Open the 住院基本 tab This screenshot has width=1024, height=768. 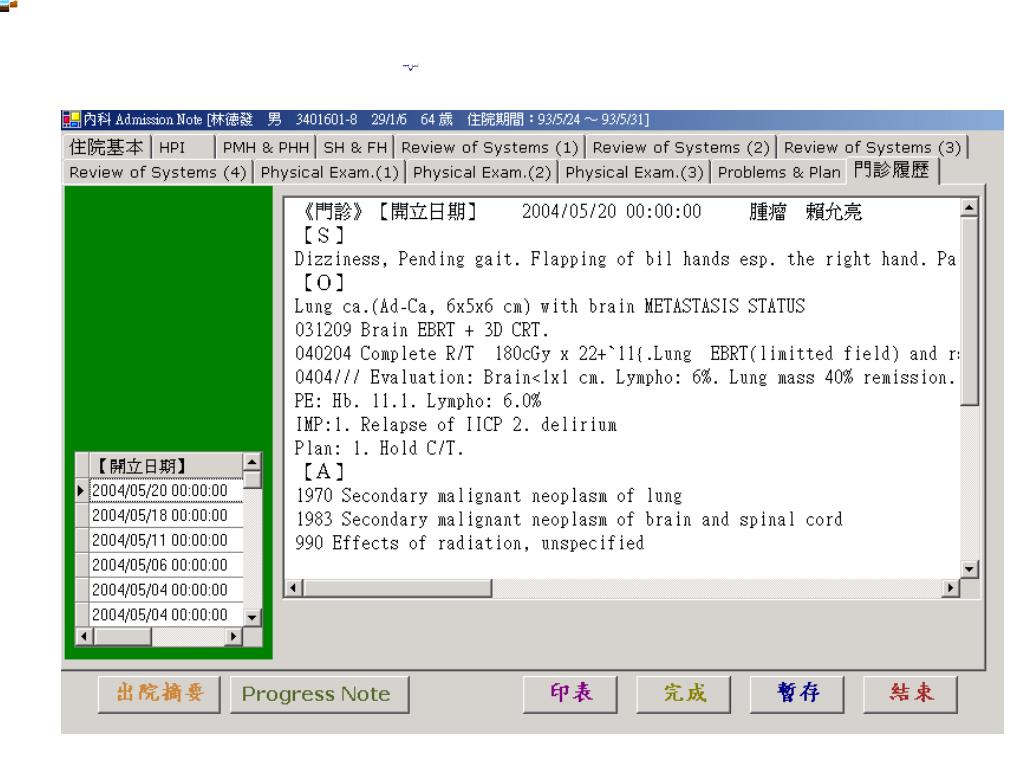pos(106,148)
